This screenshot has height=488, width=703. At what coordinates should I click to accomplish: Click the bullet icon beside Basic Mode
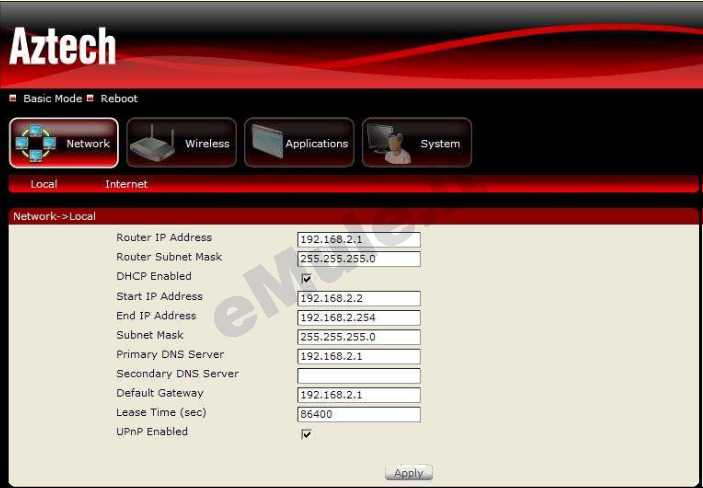pos(13,98)
